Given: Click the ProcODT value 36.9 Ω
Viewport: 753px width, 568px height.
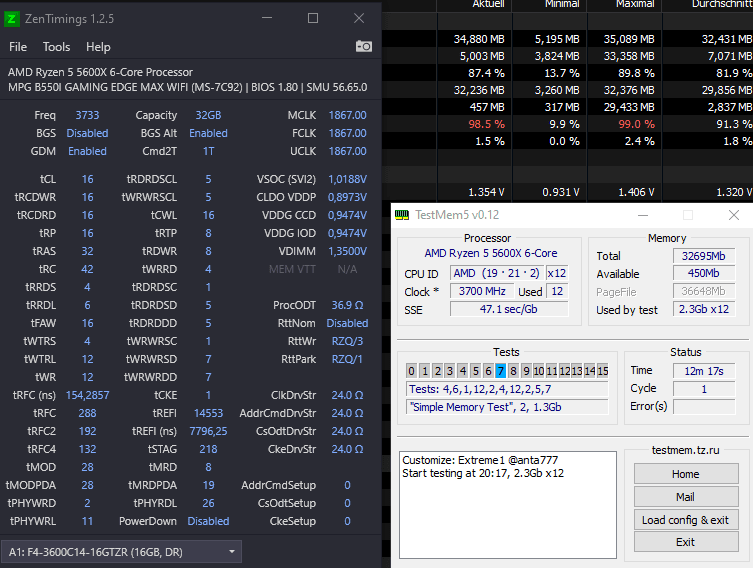Looking at the screenshot, I should (x=347, y=305).
